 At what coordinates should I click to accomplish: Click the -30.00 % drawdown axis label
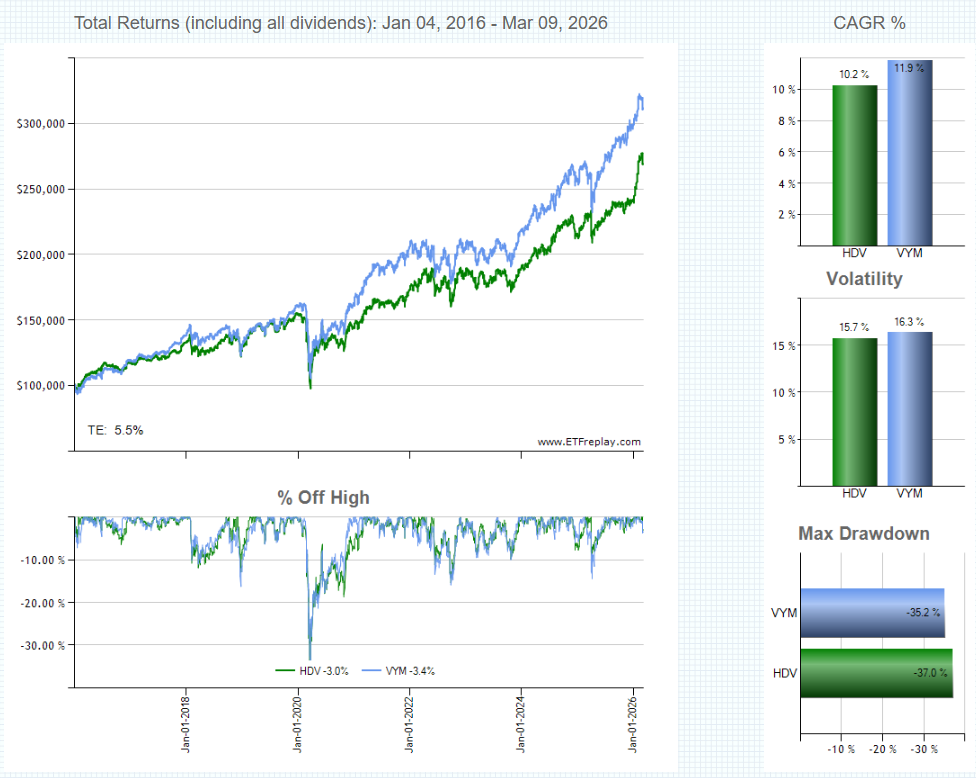point(42,645)
